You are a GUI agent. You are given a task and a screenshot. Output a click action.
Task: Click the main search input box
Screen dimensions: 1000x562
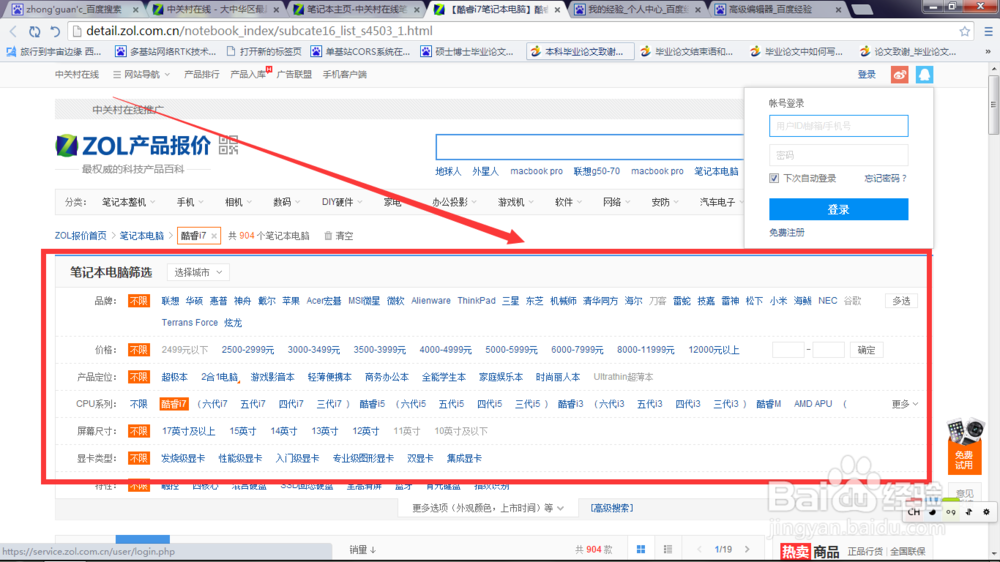589,147
